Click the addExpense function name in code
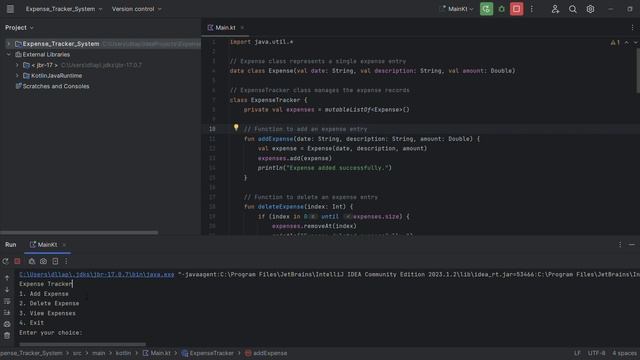This screenshot has height=360, width=640. [276, 139]
